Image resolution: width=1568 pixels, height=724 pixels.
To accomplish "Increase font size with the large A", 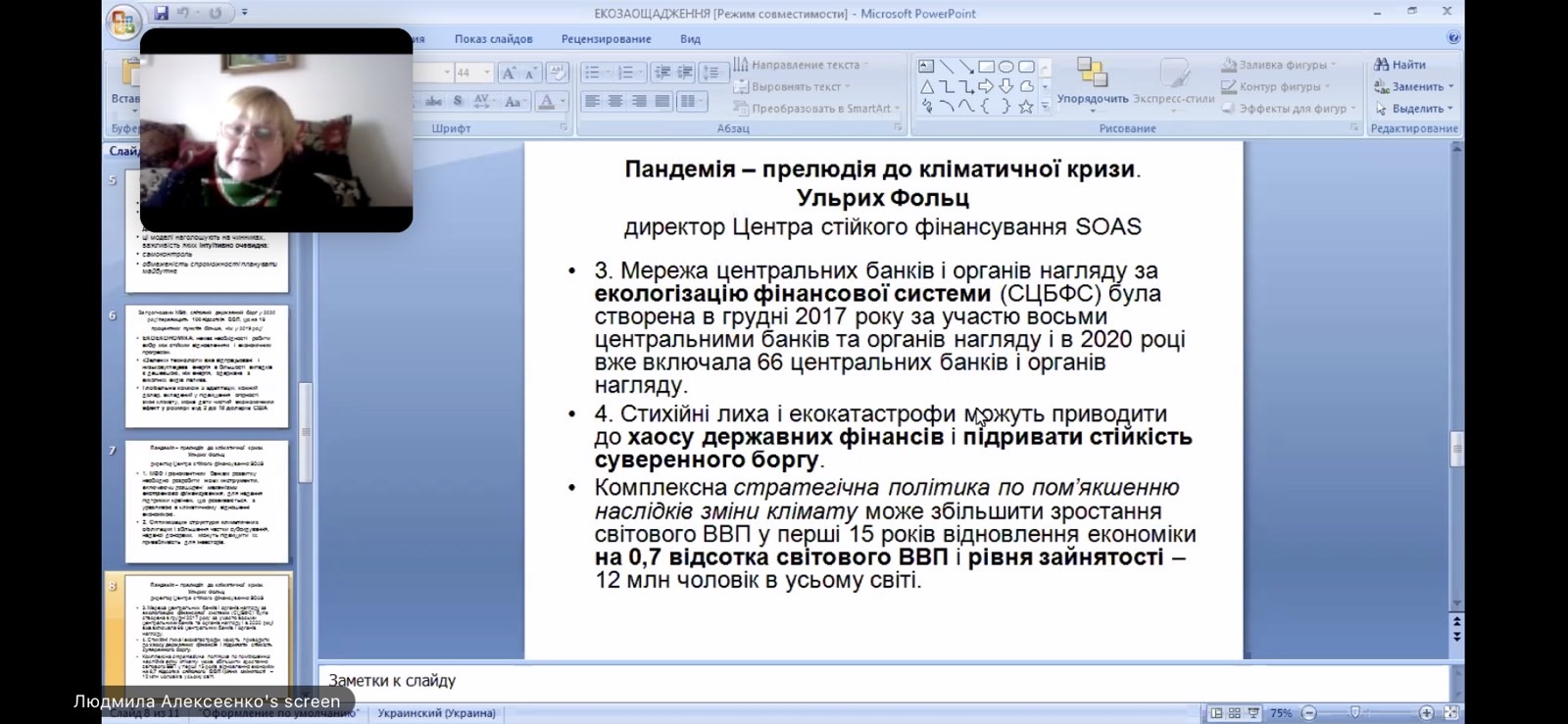I will click(509, 72).
